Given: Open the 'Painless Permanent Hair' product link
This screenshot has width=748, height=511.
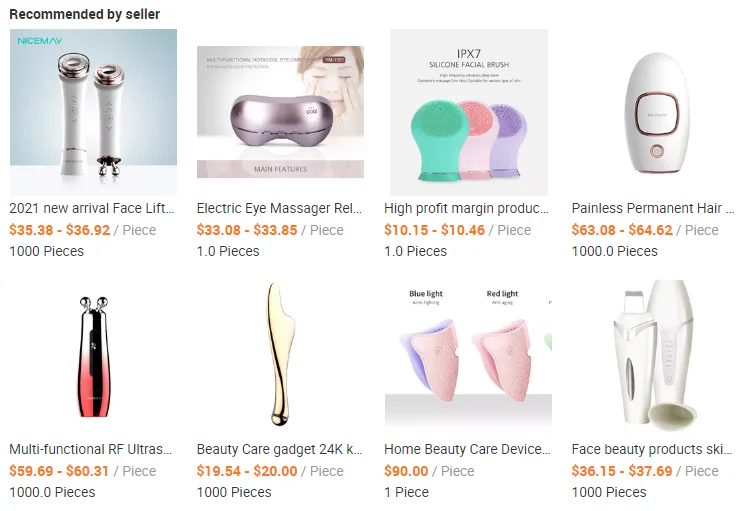Looking at the screenshot, I should tap(653, 208).
